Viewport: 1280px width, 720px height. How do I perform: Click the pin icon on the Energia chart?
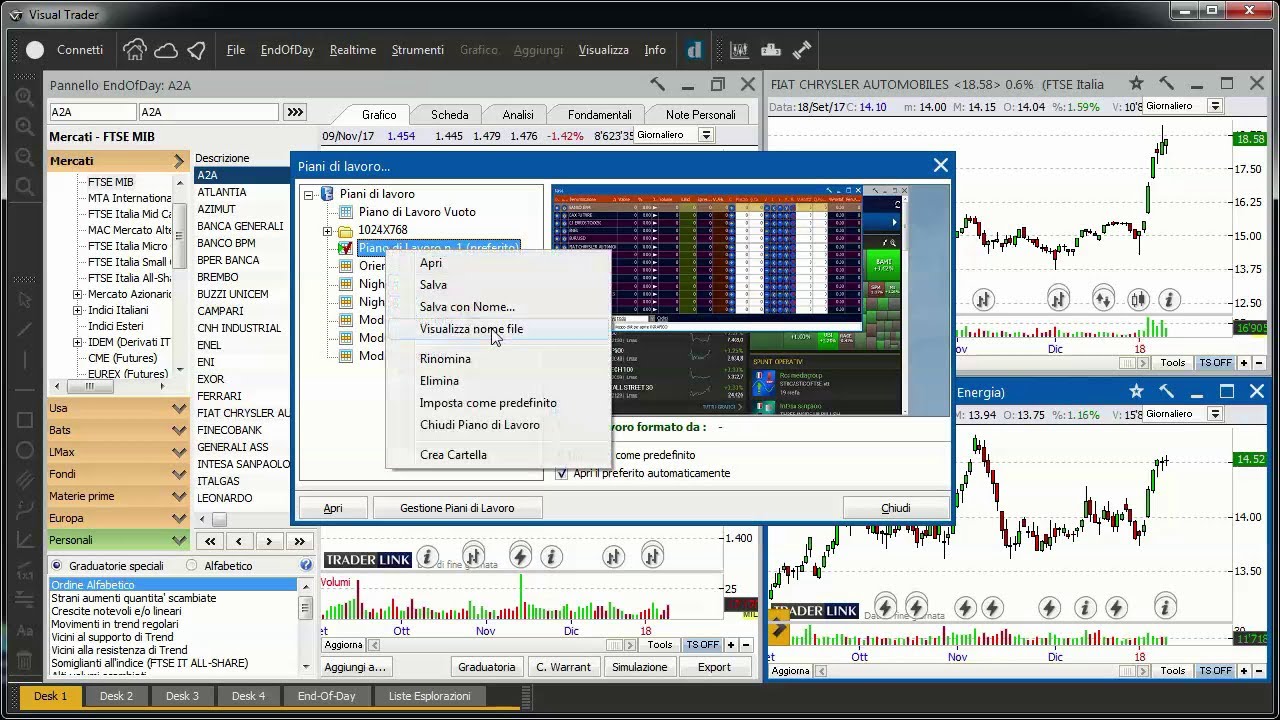point(1167,392)
